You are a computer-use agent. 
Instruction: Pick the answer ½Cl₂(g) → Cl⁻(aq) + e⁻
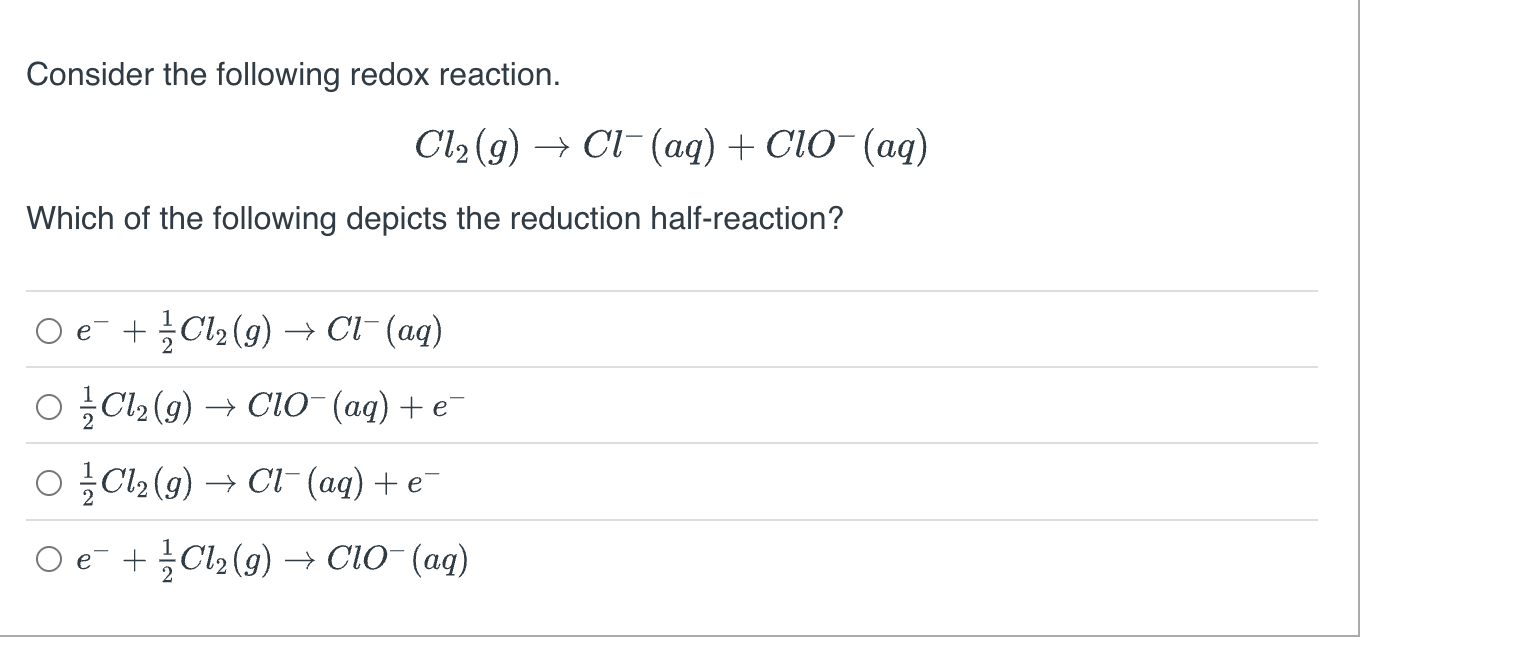(x=47, y=482)
